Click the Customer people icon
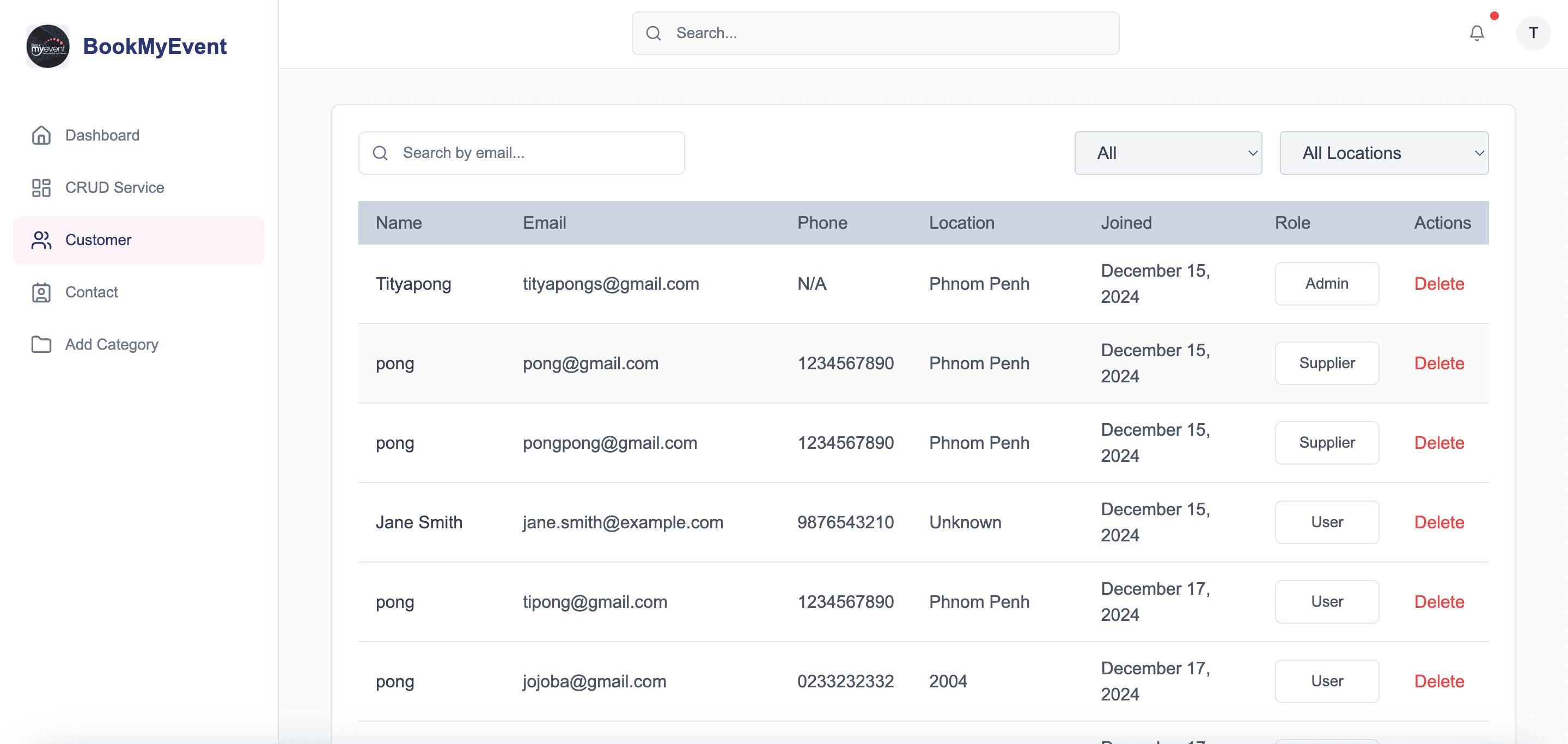The image size is (1568, 744). click(x=41, y=240)
